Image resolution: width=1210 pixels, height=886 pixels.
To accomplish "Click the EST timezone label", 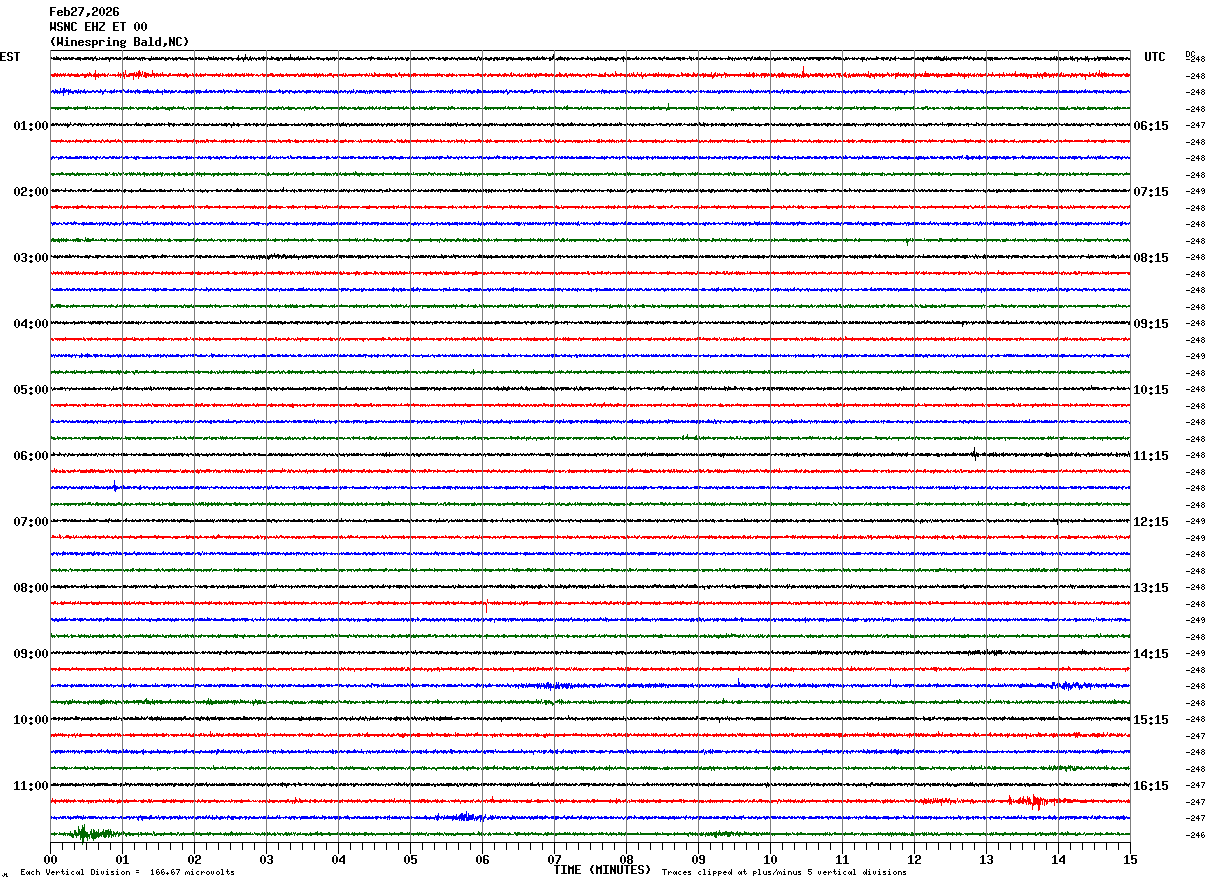I will coord(10,57).
